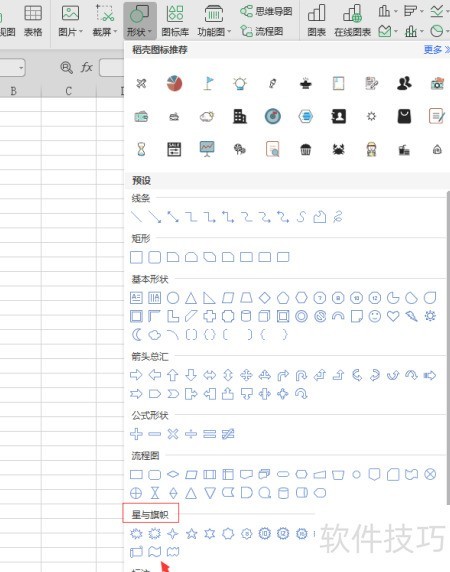Open the 截屏 screenshot dropdown
450x572 pixels.
click(105, 21)
